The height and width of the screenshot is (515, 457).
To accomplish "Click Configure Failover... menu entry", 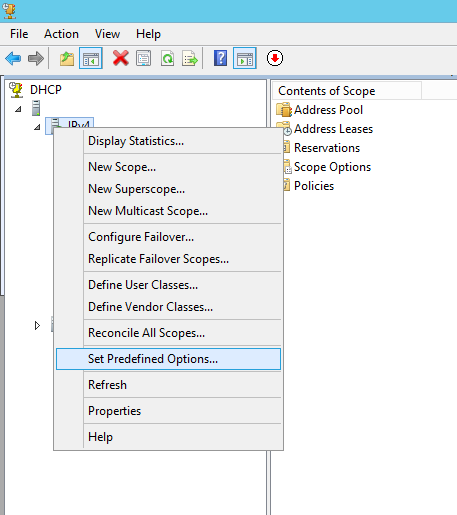I will coord(169,237).
